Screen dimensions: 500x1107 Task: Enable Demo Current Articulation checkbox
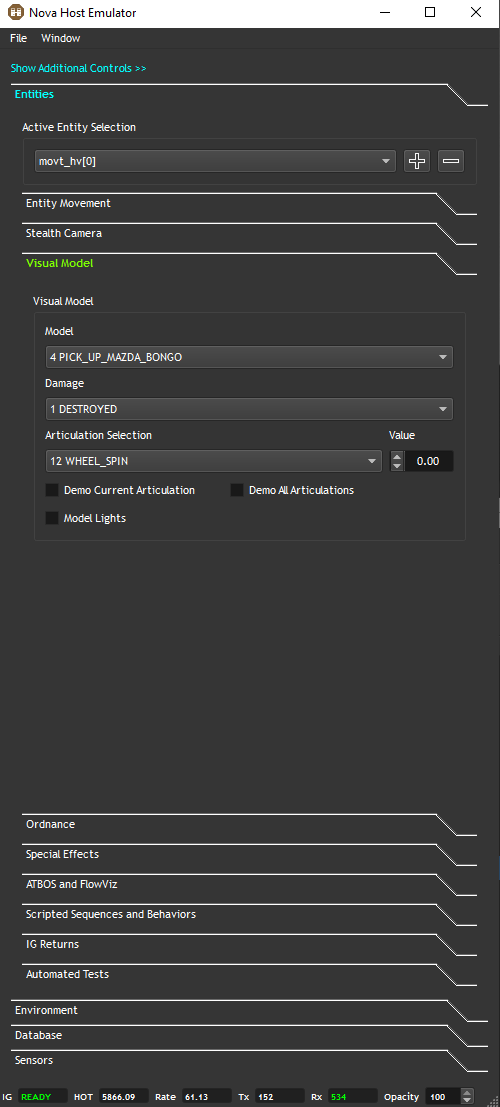(x=52, y=490)
